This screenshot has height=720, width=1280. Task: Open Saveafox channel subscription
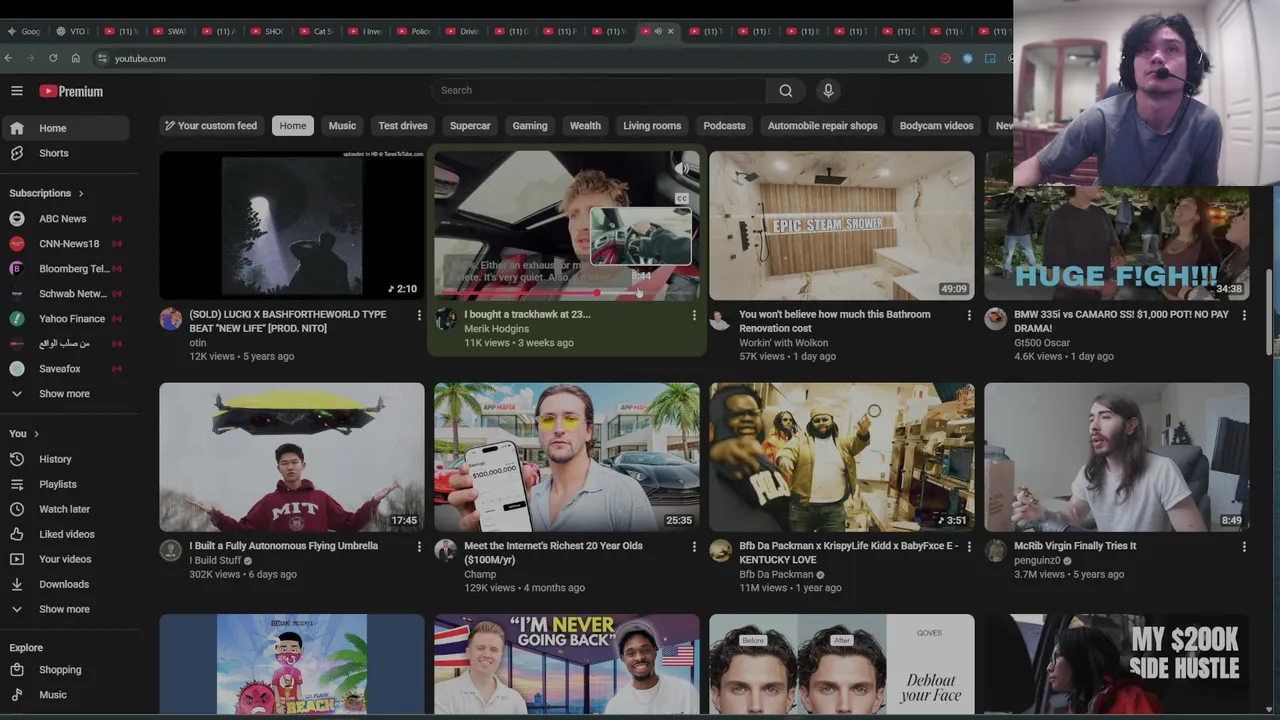coord(65,368)
